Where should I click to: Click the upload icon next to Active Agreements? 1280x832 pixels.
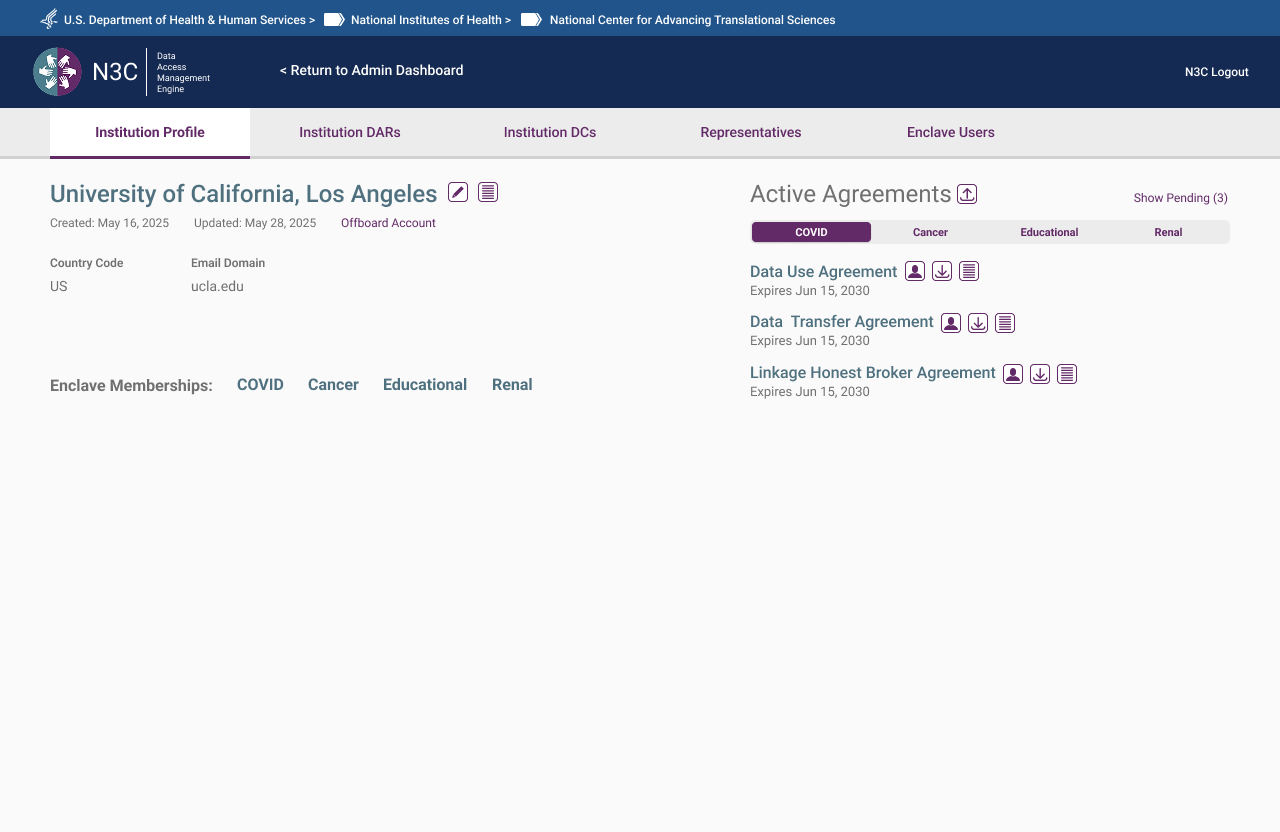coord(967,194)
